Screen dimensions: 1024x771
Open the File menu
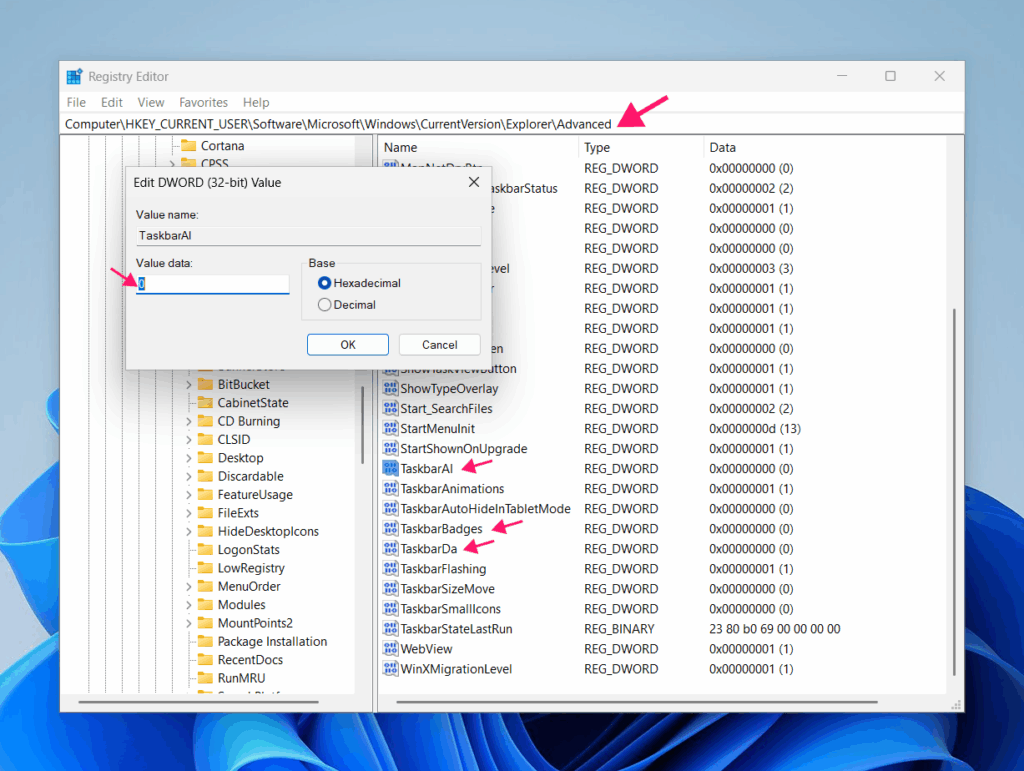point(76,102)
